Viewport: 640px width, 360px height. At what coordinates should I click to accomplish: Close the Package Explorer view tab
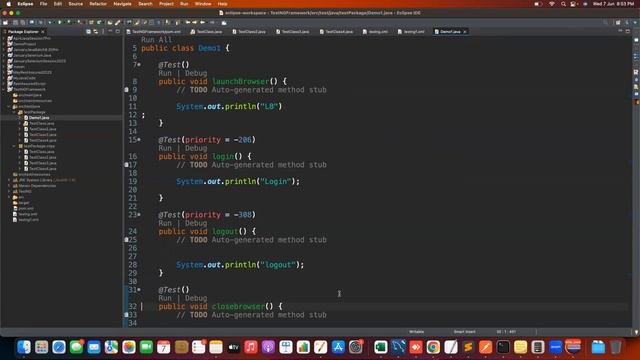pyautogui.click(x=43, y=31)
